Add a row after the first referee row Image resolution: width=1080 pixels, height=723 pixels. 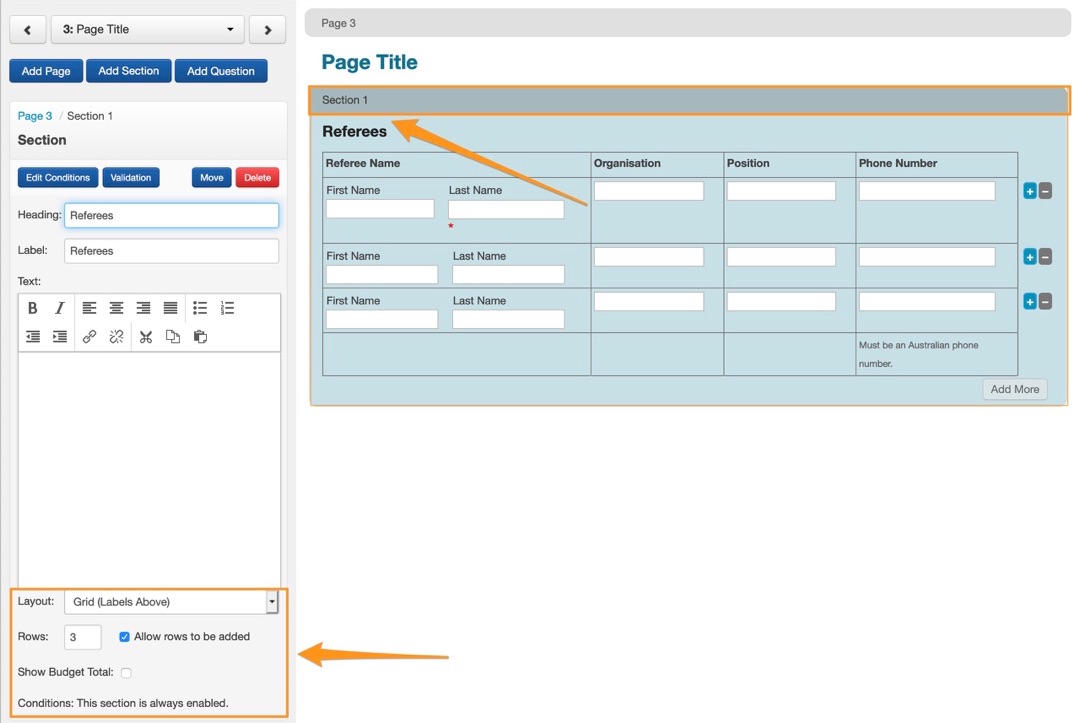click(1029, 191)
